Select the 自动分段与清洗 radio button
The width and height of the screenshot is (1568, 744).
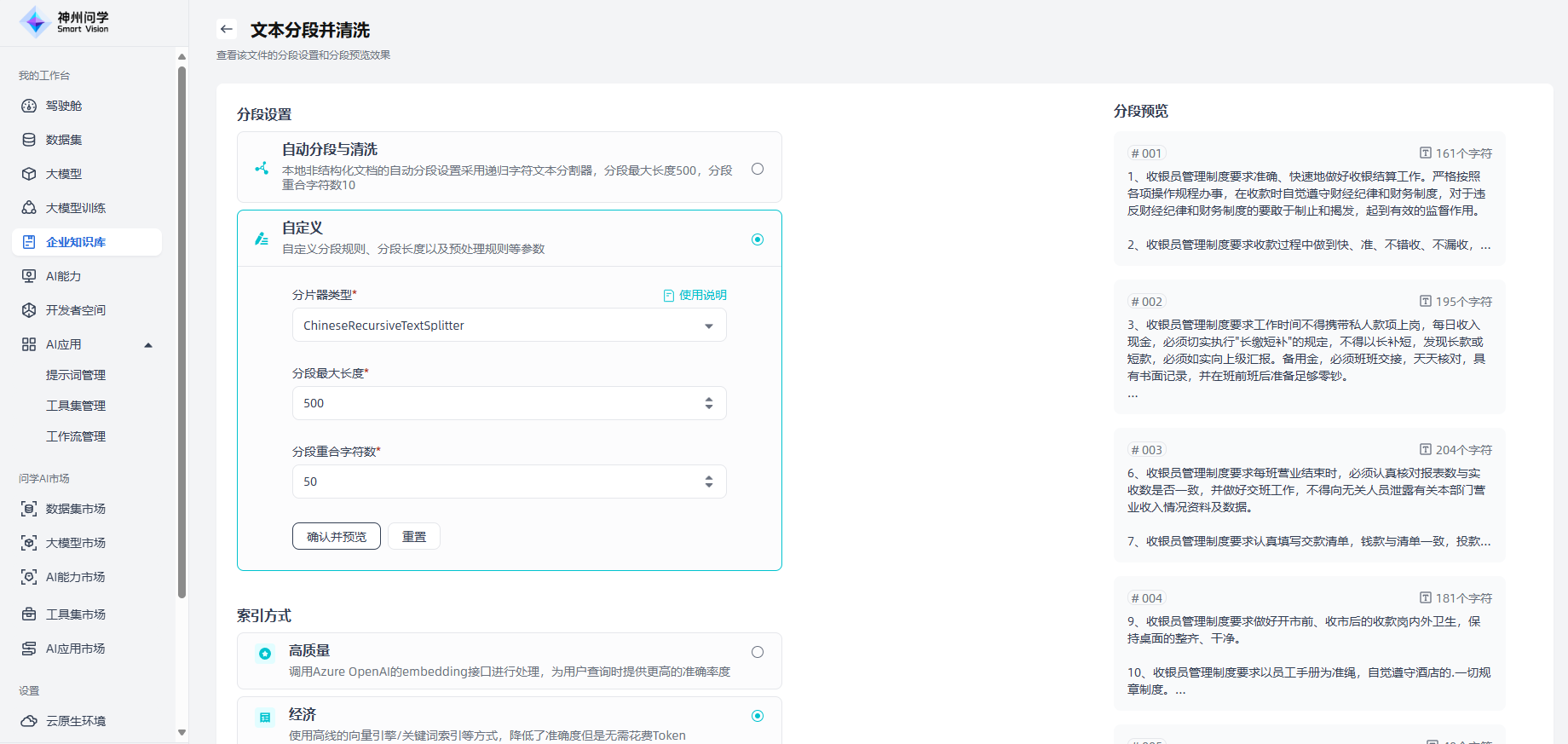tap(758, 169)
